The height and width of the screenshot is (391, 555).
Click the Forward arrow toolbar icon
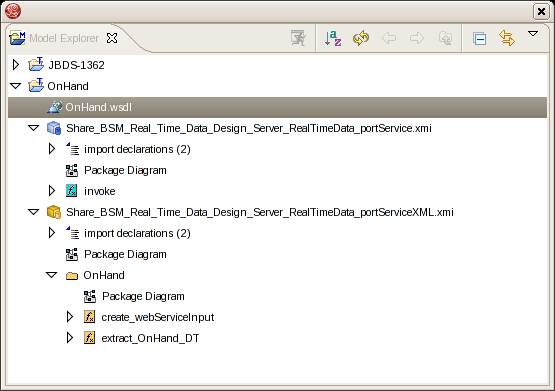pos(417,38)
